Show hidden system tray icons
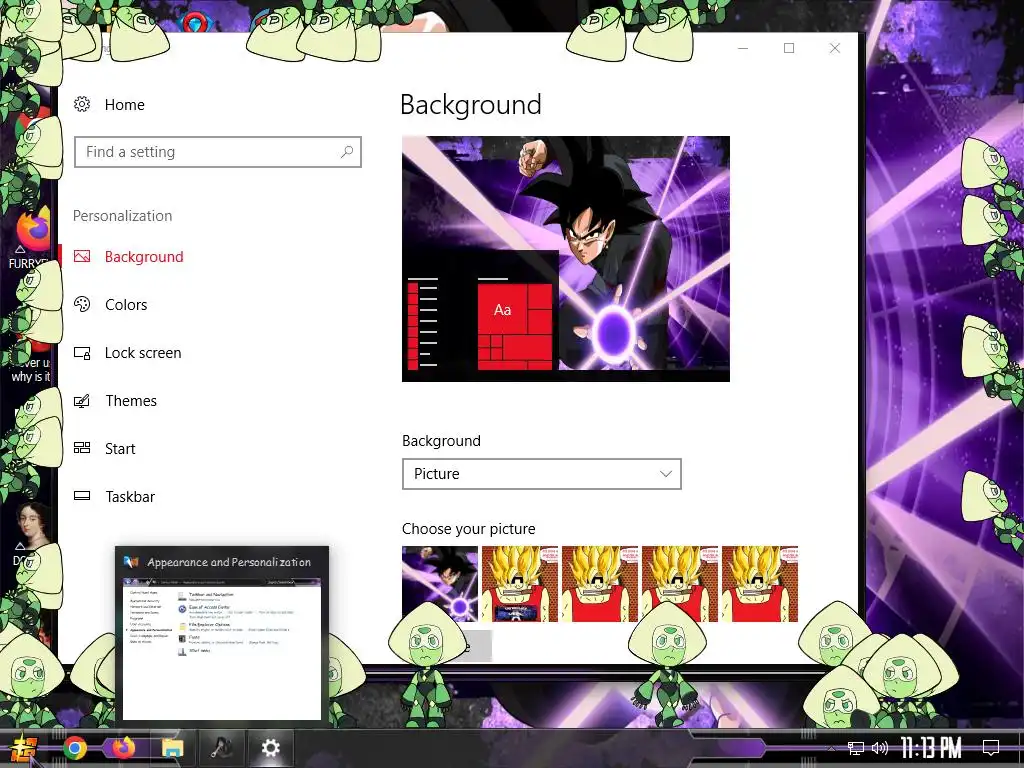1024x768 pixels. pos(831,748)
